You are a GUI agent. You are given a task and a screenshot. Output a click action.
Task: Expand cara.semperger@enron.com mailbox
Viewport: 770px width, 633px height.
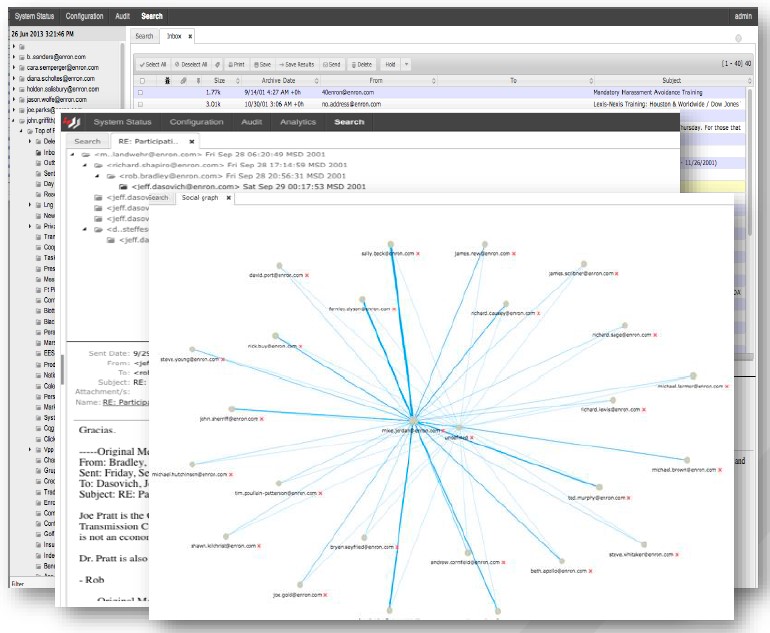(14, 68)
